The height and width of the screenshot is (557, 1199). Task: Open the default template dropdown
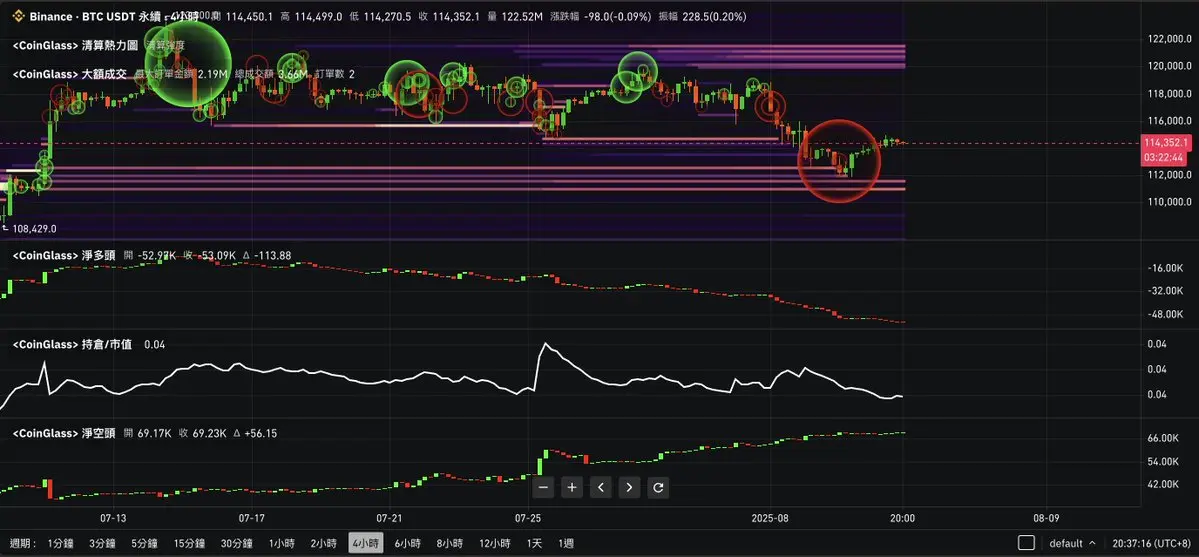pos(1072,543)
